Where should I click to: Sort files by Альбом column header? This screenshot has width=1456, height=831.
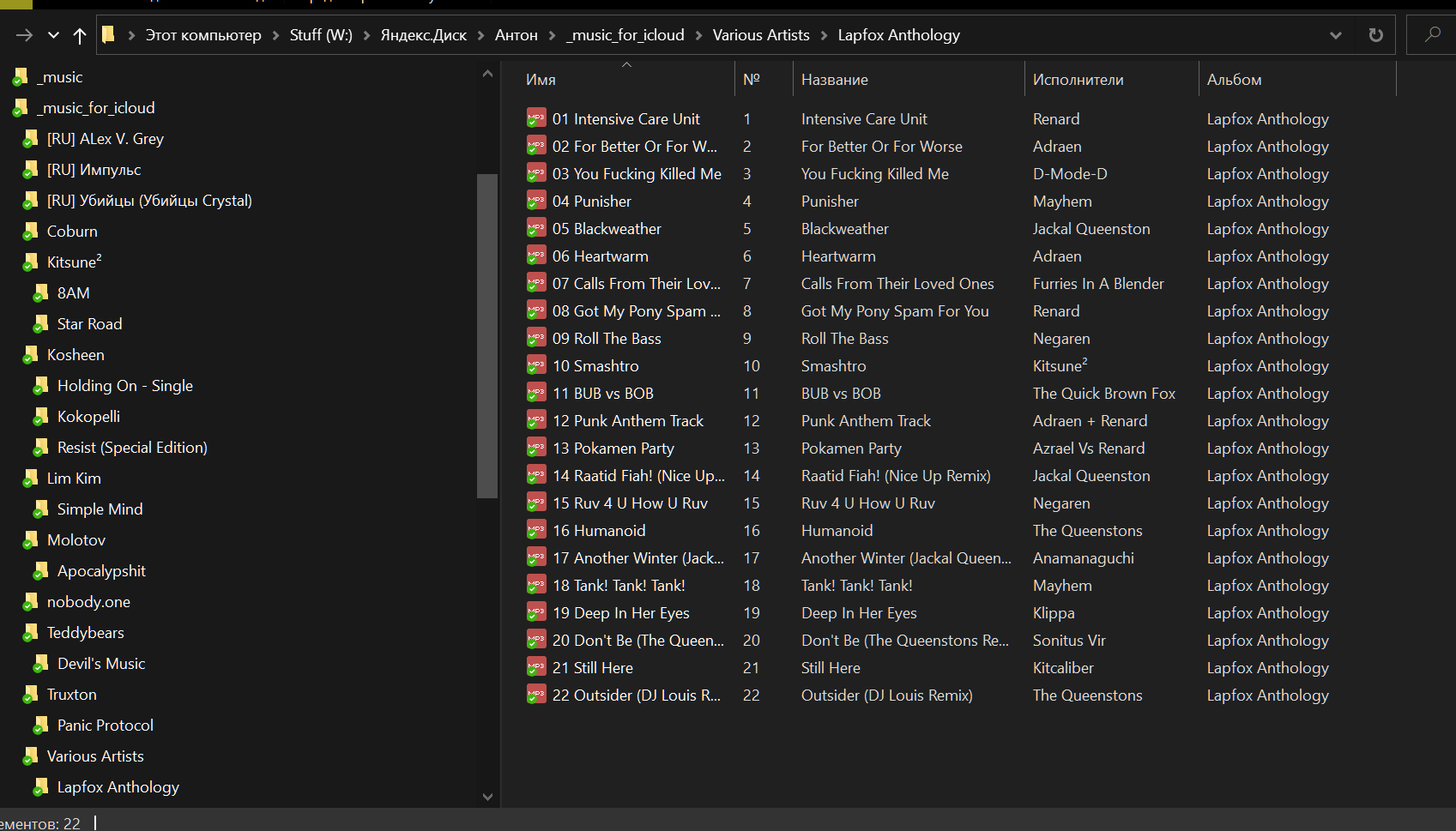pos(1234,80)
